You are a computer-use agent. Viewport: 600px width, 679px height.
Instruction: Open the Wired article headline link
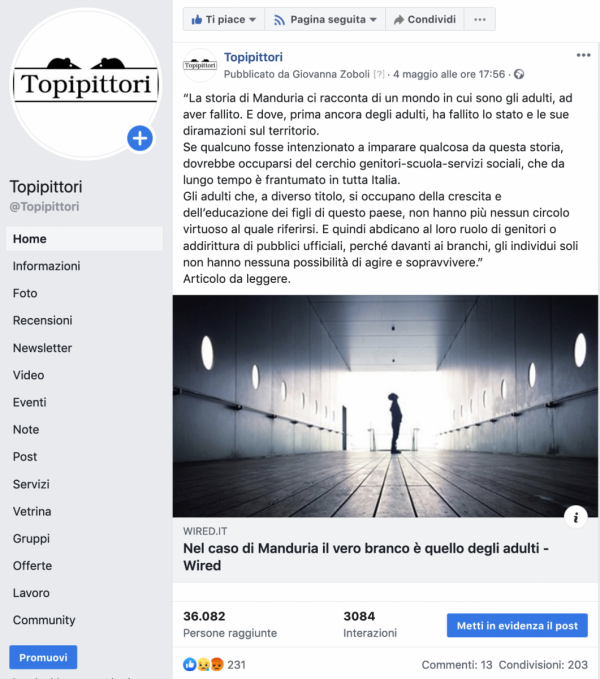[366, 557]
